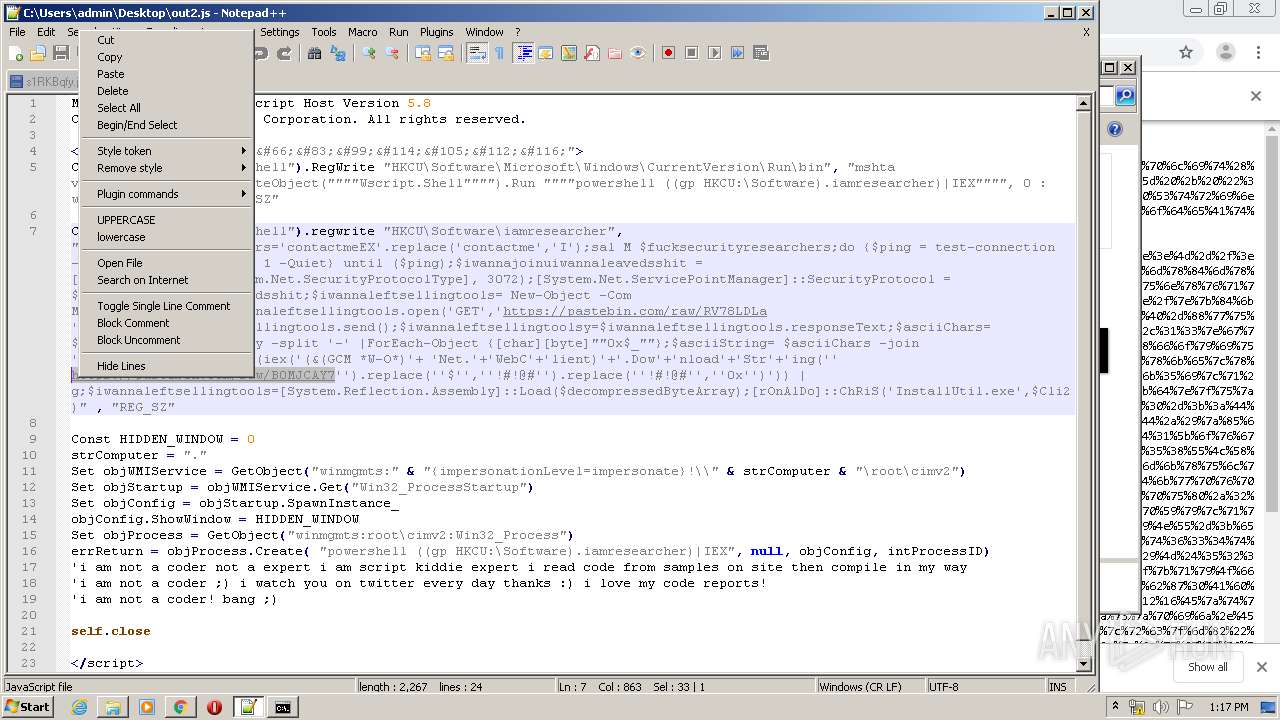This screenshot has width=1280, height=720.
Task: Click the New file toolbar icon
Action: pyautogui.click(x=16, y=53)
